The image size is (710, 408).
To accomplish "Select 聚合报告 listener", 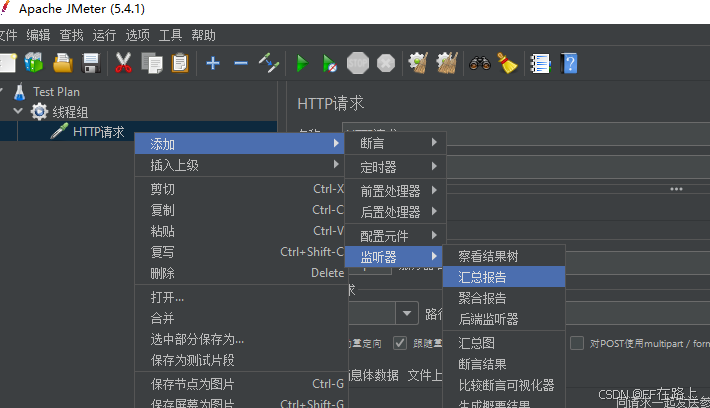I will point(504,298).
